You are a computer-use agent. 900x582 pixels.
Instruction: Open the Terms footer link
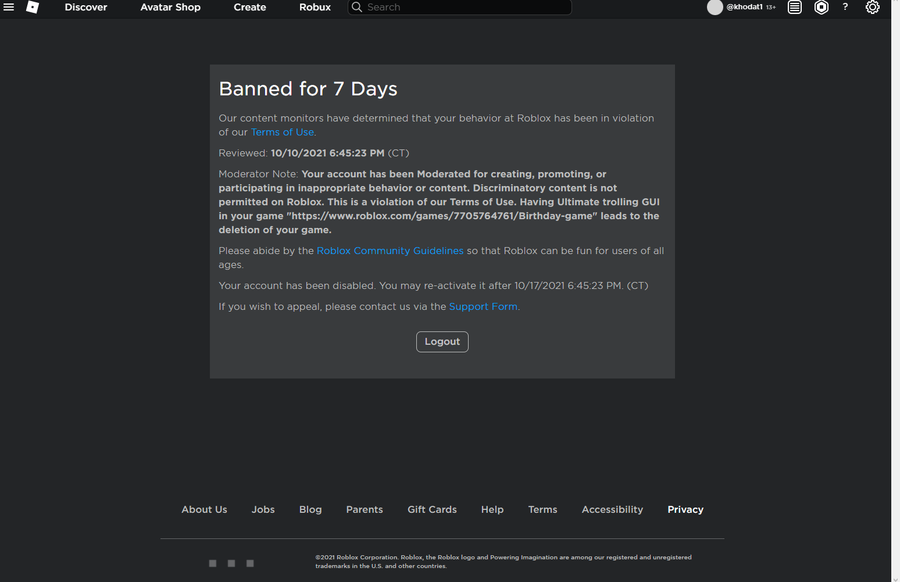(x=542, y=510)
